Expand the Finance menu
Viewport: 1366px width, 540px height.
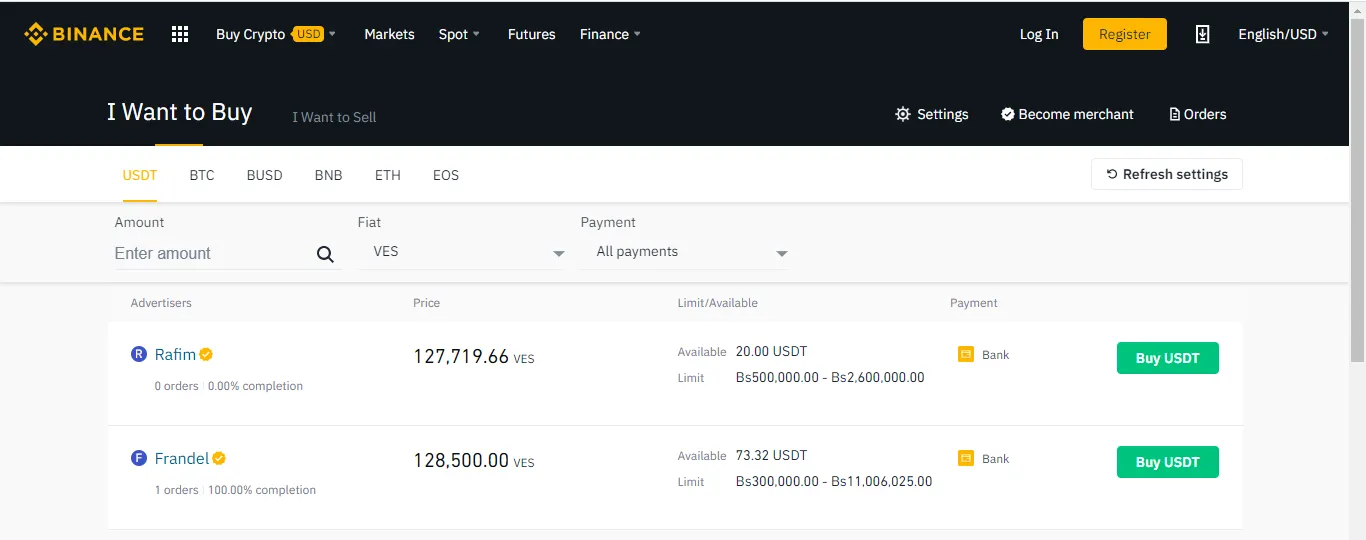pos(610,34)
